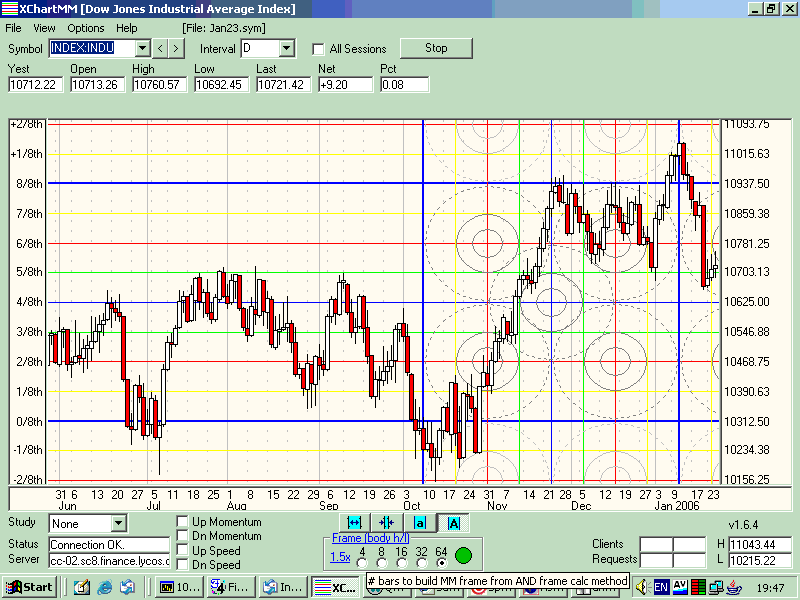This screenshot has height=600, width=800.
Task: Click the expand-width arrows chart icon
Action: 354,522
